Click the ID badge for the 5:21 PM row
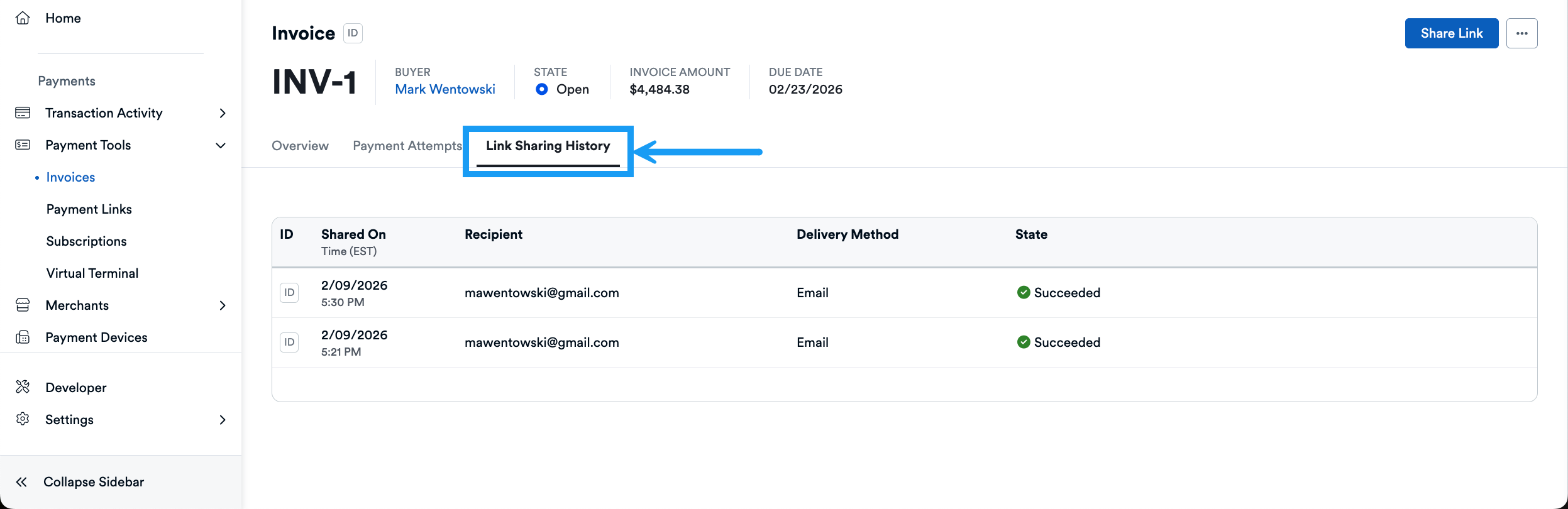Image resolution: width=1568 pixels, height=509 pixels. pyautogui.click(x=289, y=342)
